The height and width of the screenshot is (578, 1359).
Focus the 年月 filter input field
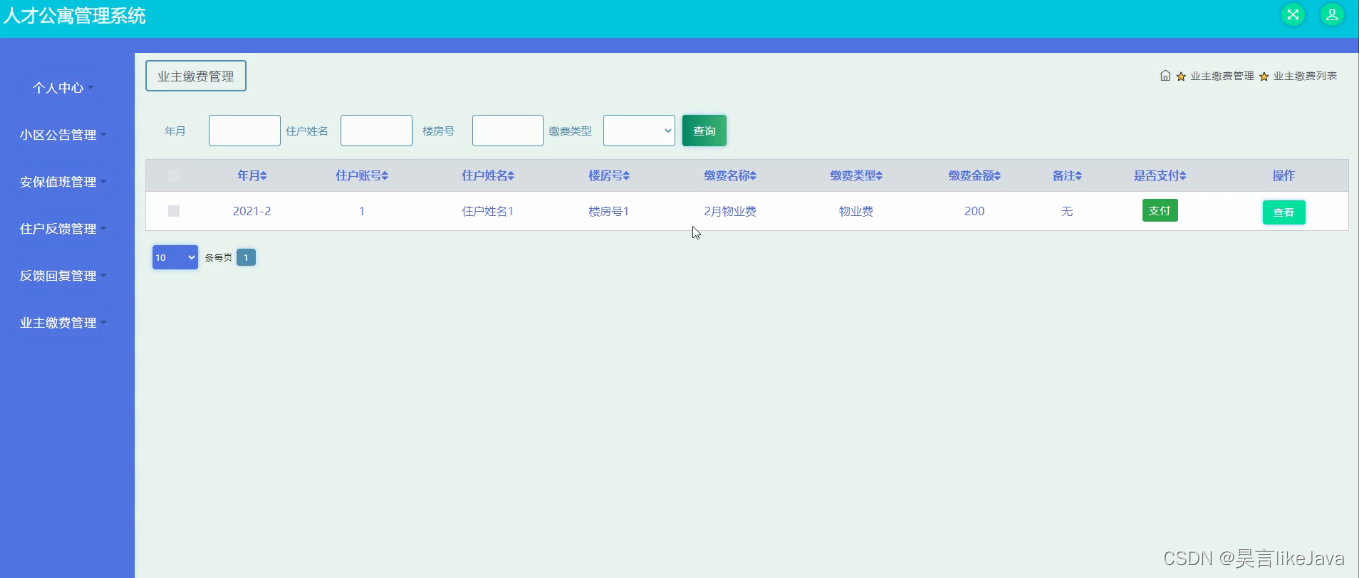(245, 131)
